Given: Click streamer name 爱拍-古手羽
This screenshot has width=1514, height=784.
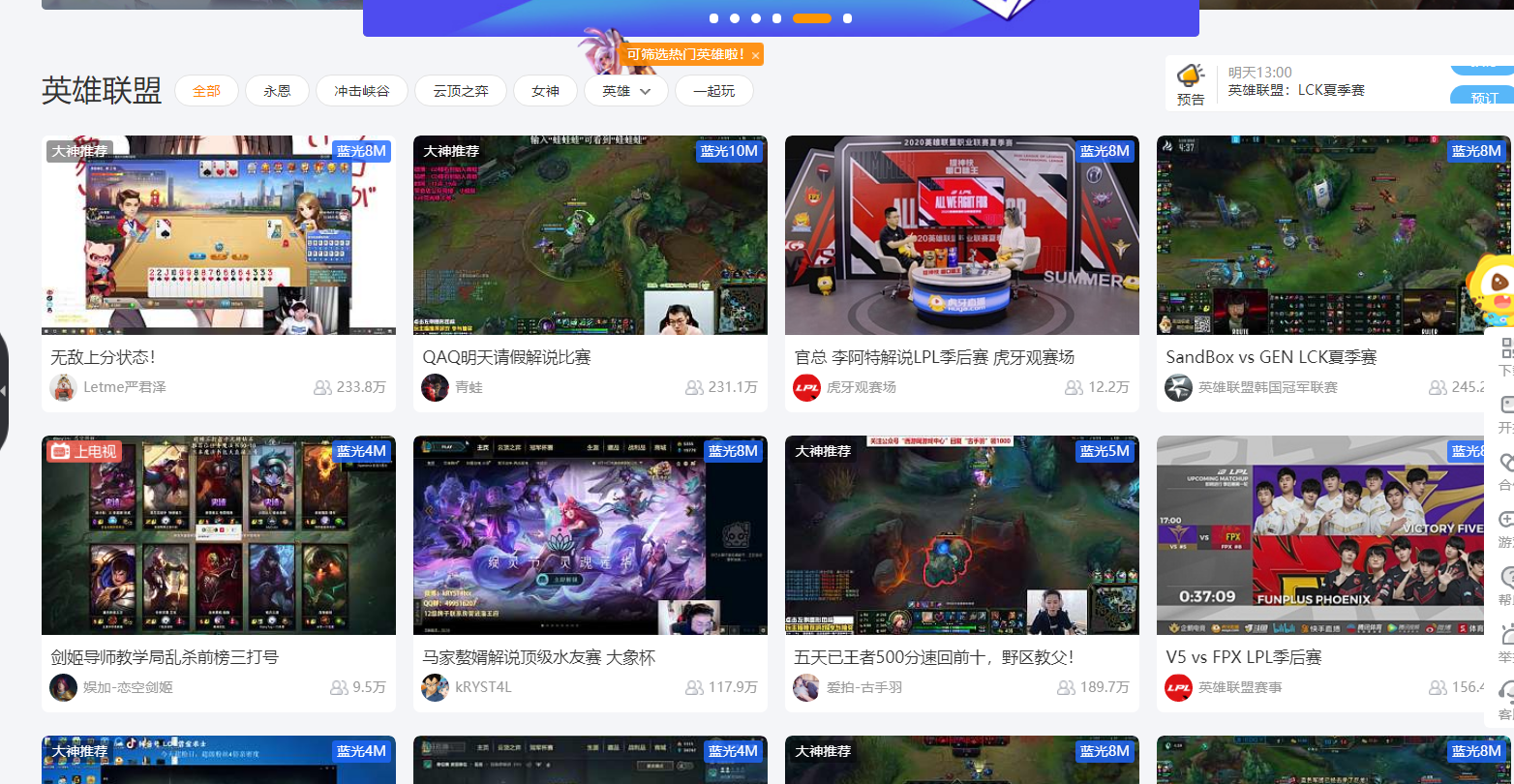Looking at the screenshot, I should (x=864, y=687).
